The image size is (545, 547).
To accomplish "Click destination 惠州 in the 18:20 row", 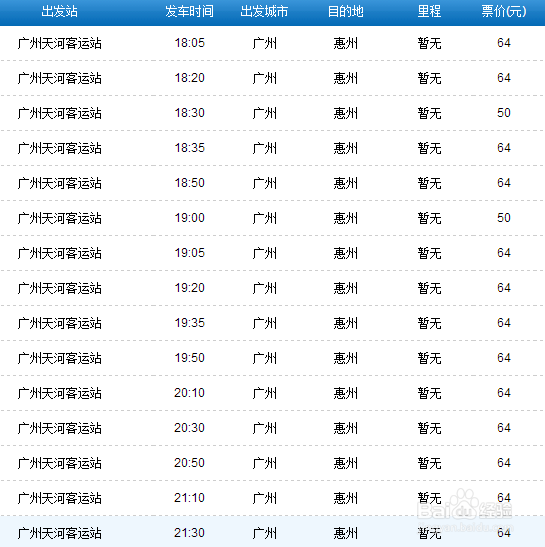I will point(345,78).
